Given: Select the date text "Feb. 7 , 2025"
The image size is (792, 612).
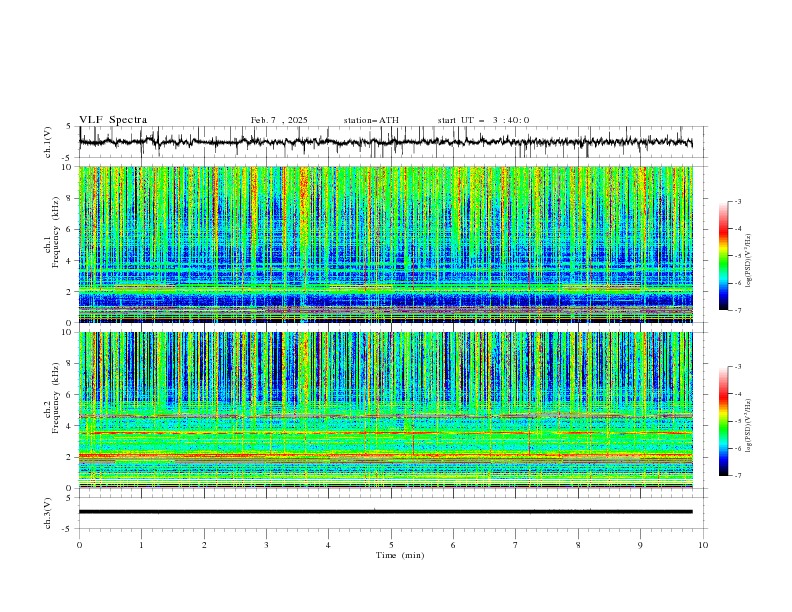Looking at the screenshot, I should tap(279, 120).
